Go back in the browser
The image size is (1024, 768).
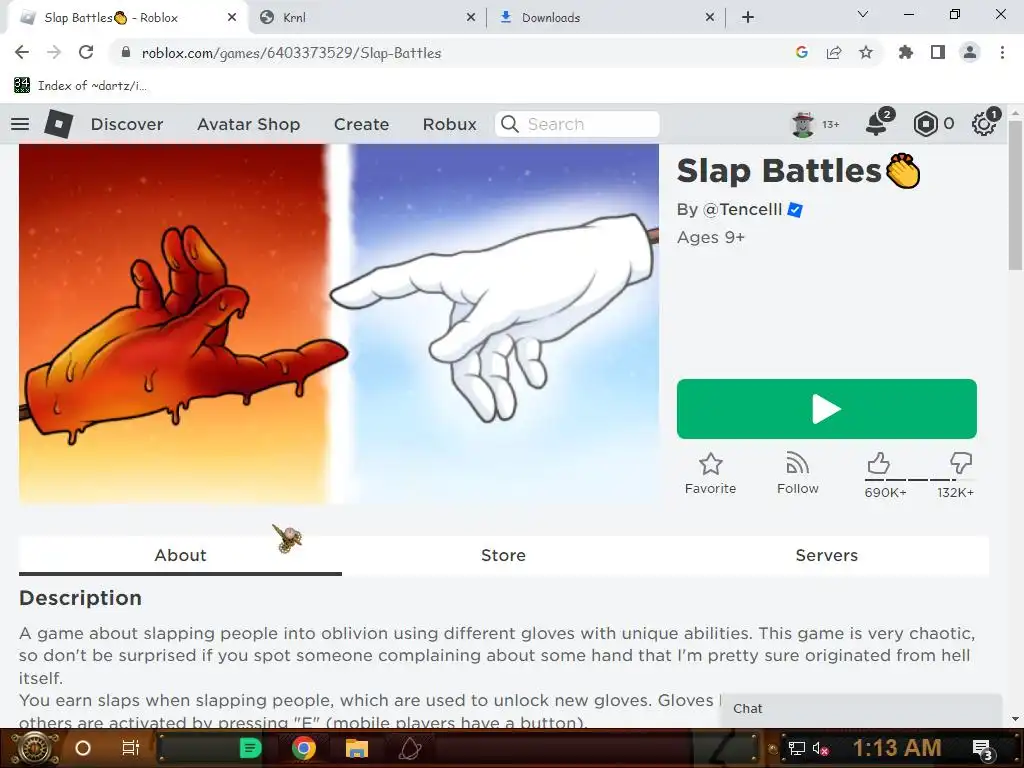click(22, 52)
